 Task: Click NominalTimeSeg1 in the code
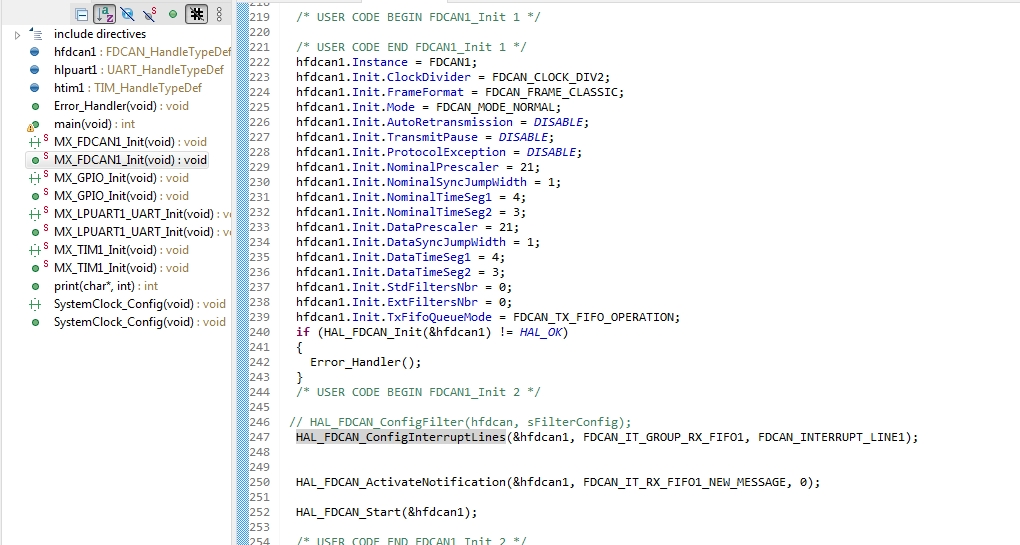coord(439,197)
